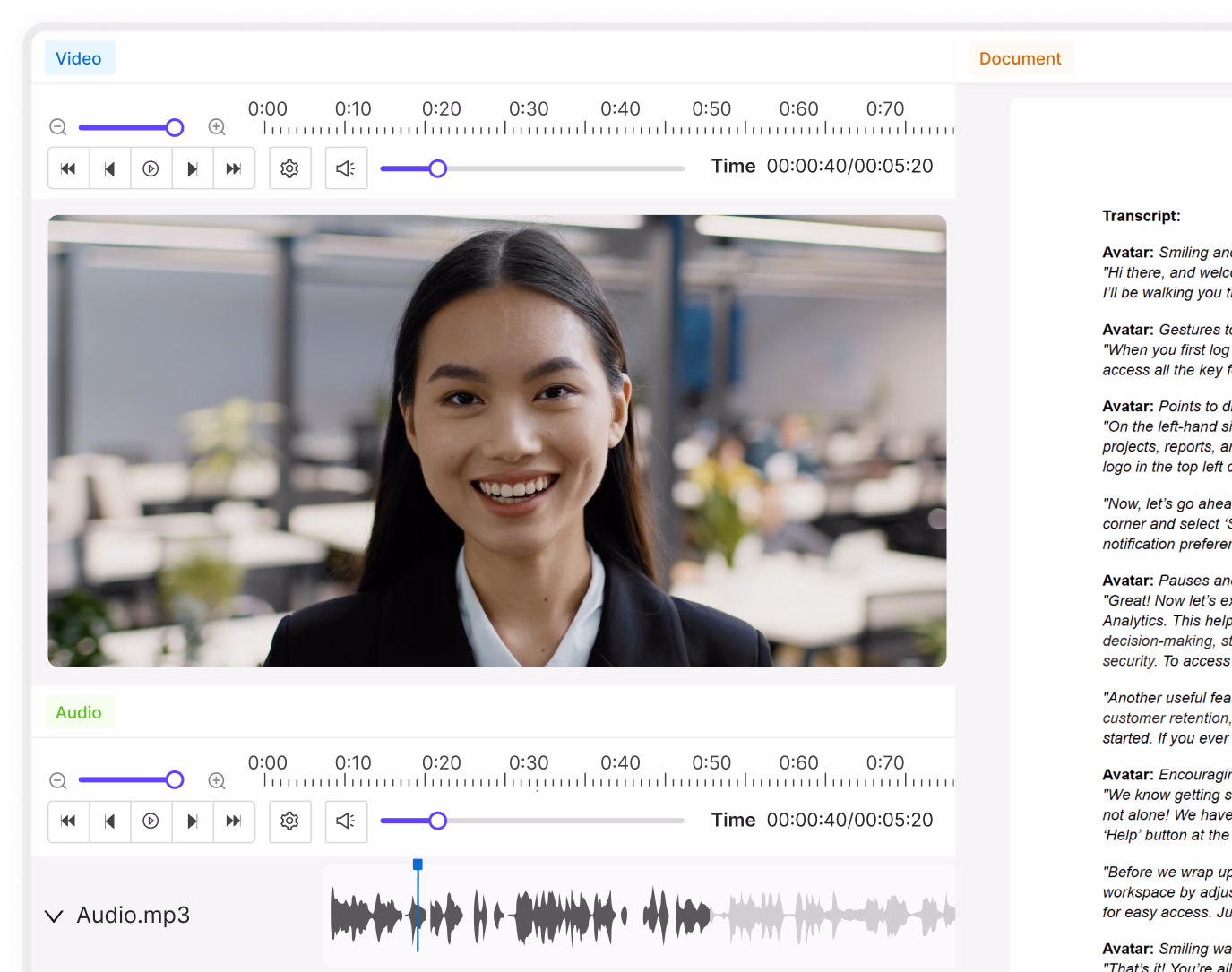Select the Document tab label
The width and height of the screenshot is (1232, 972).
1021,58
